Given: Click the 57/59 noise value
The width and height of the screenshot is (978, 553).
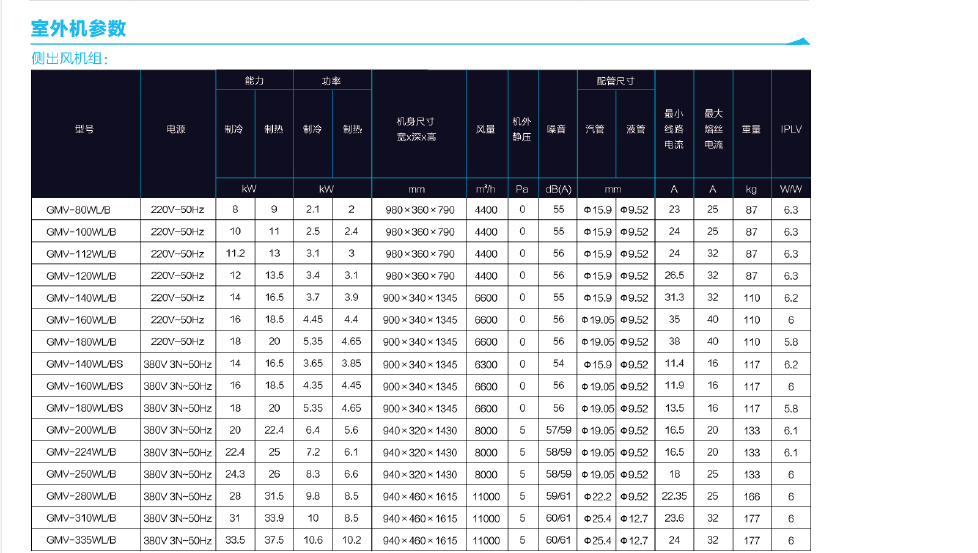Looking at the screenshot, I should [x=558, y=430].
